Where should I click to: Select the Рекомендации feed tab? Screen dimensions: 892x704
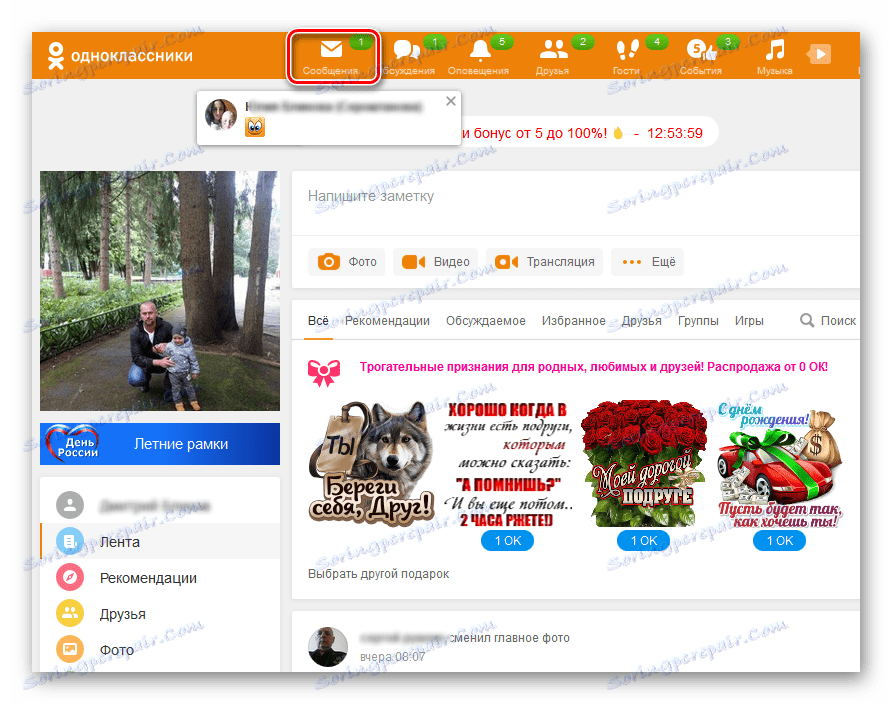387,321
